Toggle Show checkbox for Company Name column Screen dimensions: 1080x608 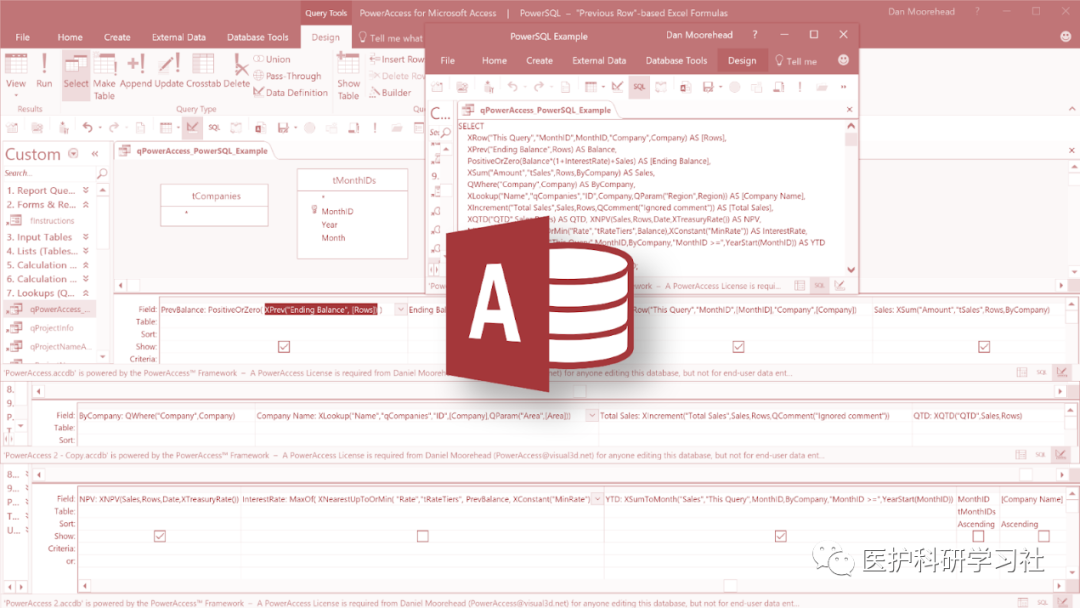coord(1044,536)
